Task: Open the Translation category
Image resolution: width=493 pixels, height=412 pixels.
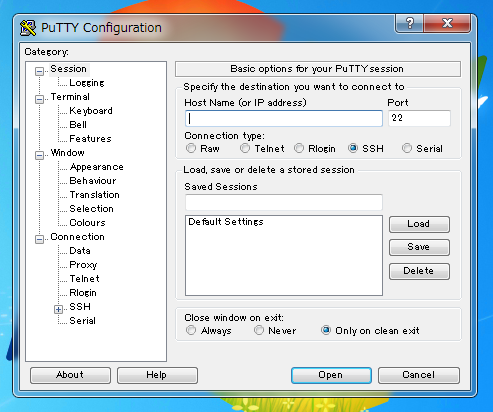Action: [94, 195]
